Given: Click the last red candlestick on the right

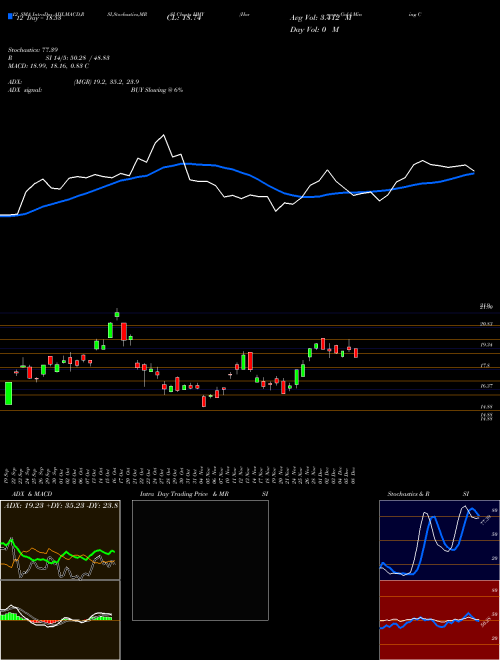Looking at the screenshot, I should click(356, 353).
